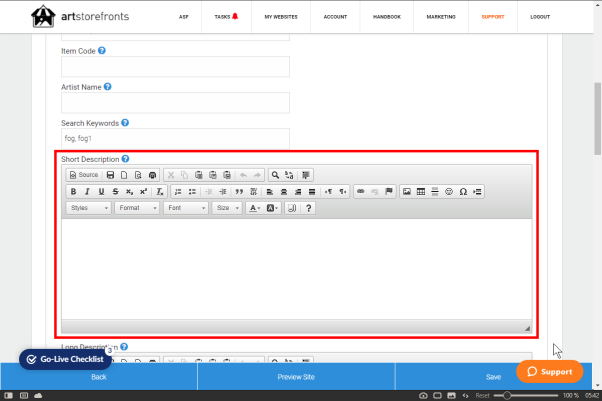Screen dimensions: 602x401
Task: Click the Insert Table icon
Action: (421, 192)
